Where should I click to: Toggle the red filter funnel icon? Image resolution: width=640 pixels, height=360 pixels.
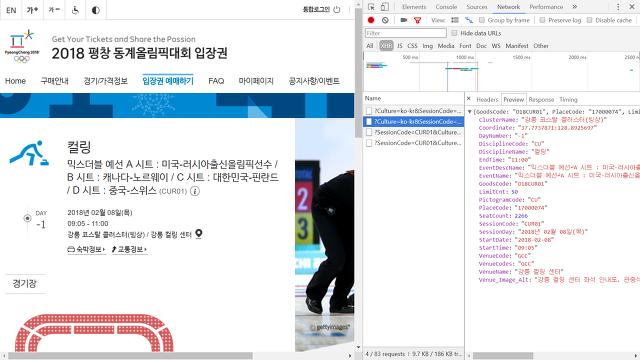point(417,20)
